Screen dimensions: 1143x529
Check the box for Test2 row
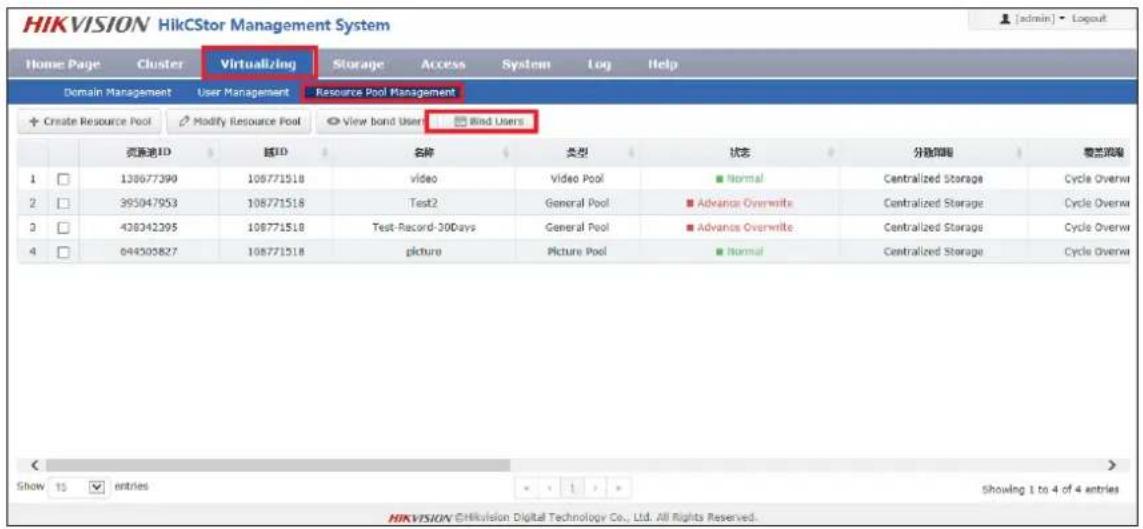coord(63,203)
